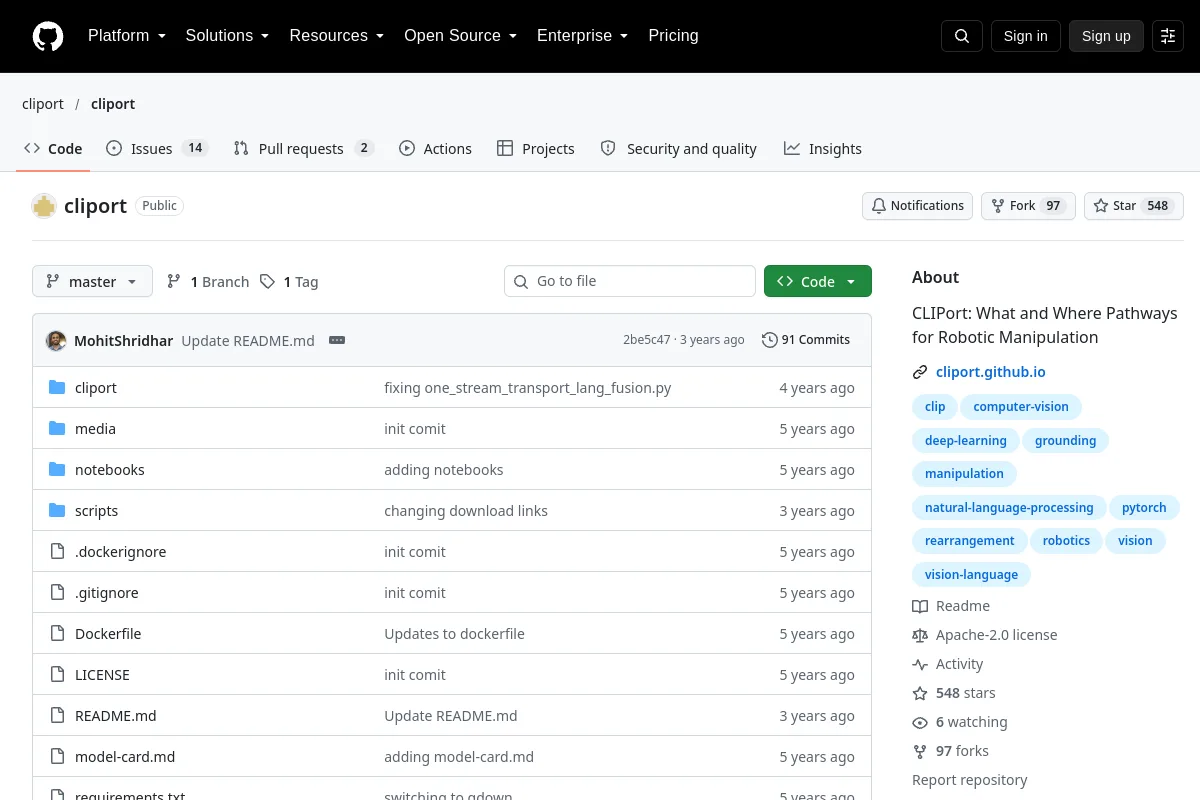
Task: Click star icon next to 548 stars
Action: [920, 693]
